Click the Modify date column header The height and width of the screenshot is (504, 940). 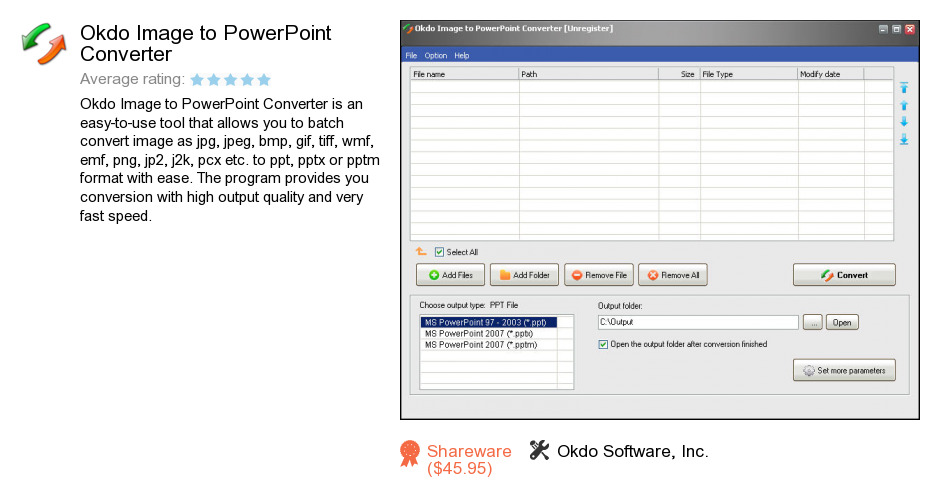(831, 74)
